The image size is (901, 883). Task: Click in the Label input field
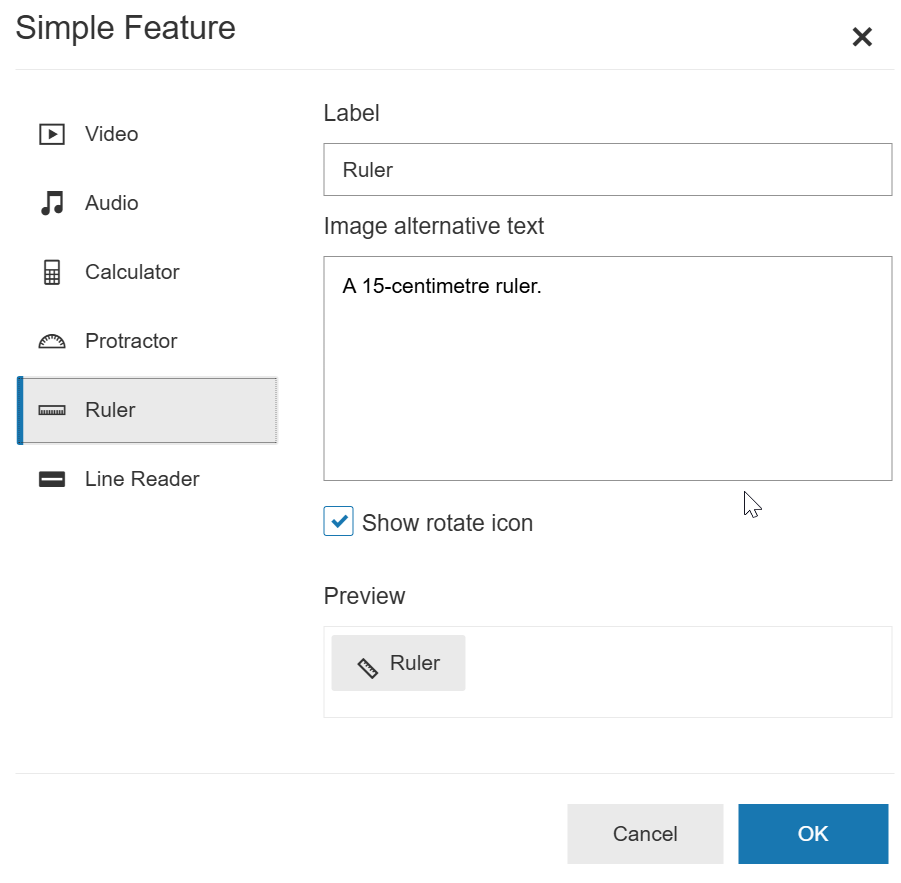(x=607, y=169)
